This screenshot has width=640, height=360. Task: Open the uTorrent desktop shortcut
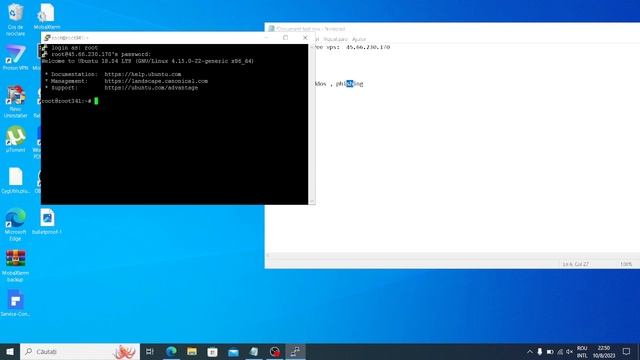click(16, 139)
